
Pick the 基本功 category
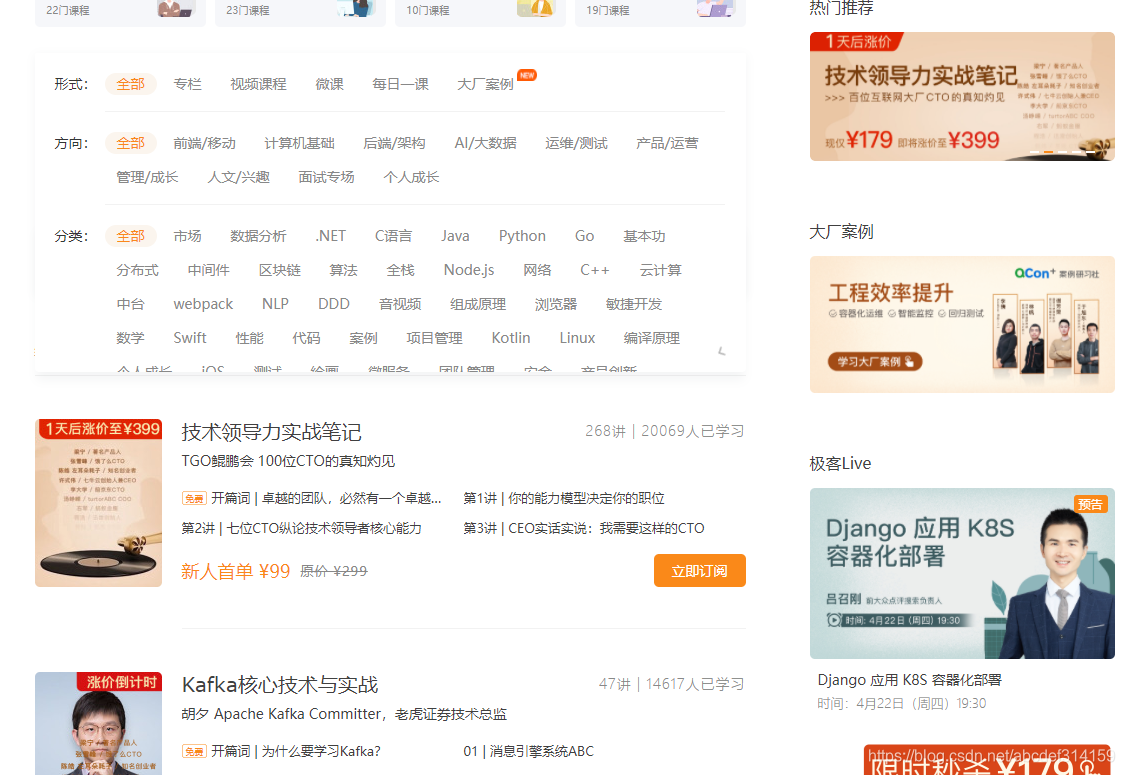[644, 236]
